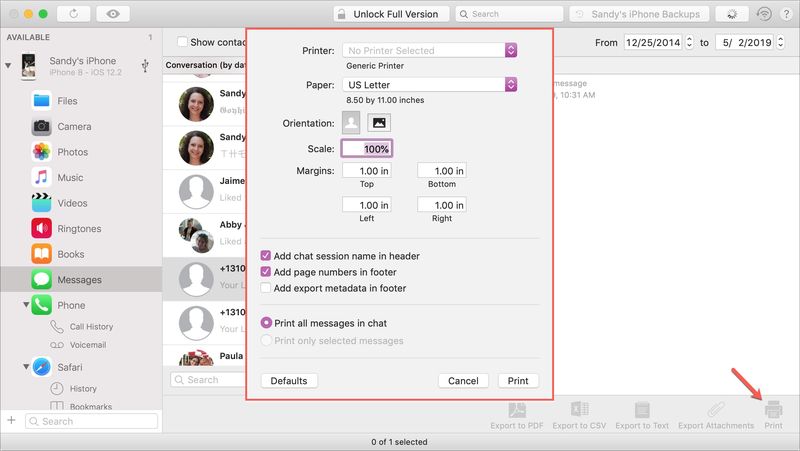Click the Top margin field
The image size is (800, 451).
click(x=367, y=170)
